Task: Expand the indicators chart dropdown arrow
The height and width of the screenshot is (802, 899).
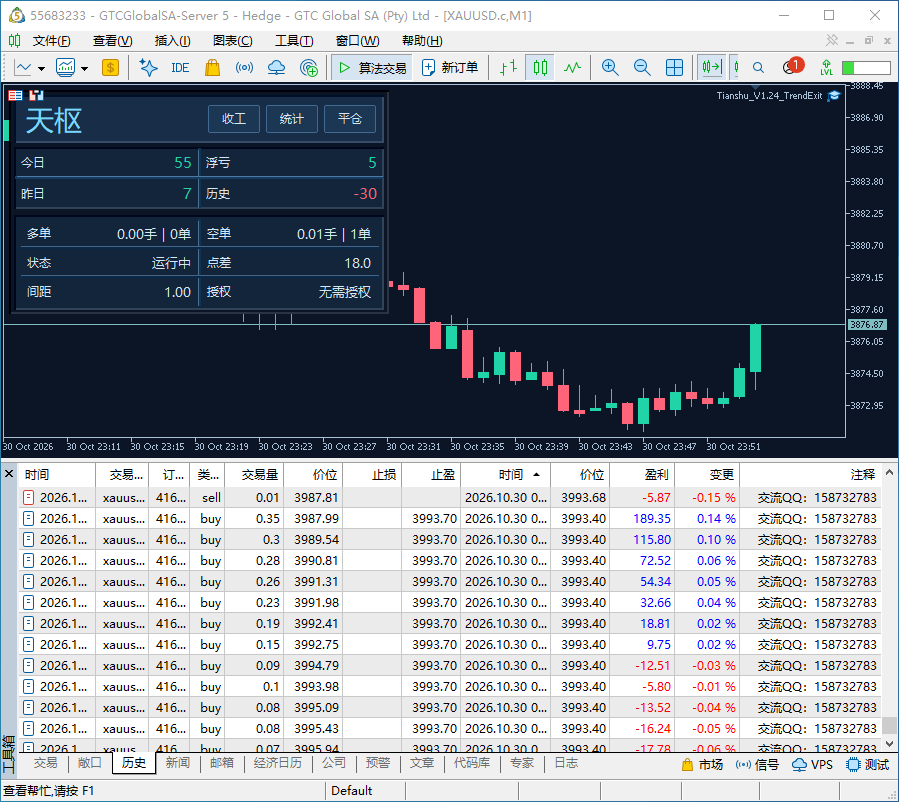Action: [85, 69]
